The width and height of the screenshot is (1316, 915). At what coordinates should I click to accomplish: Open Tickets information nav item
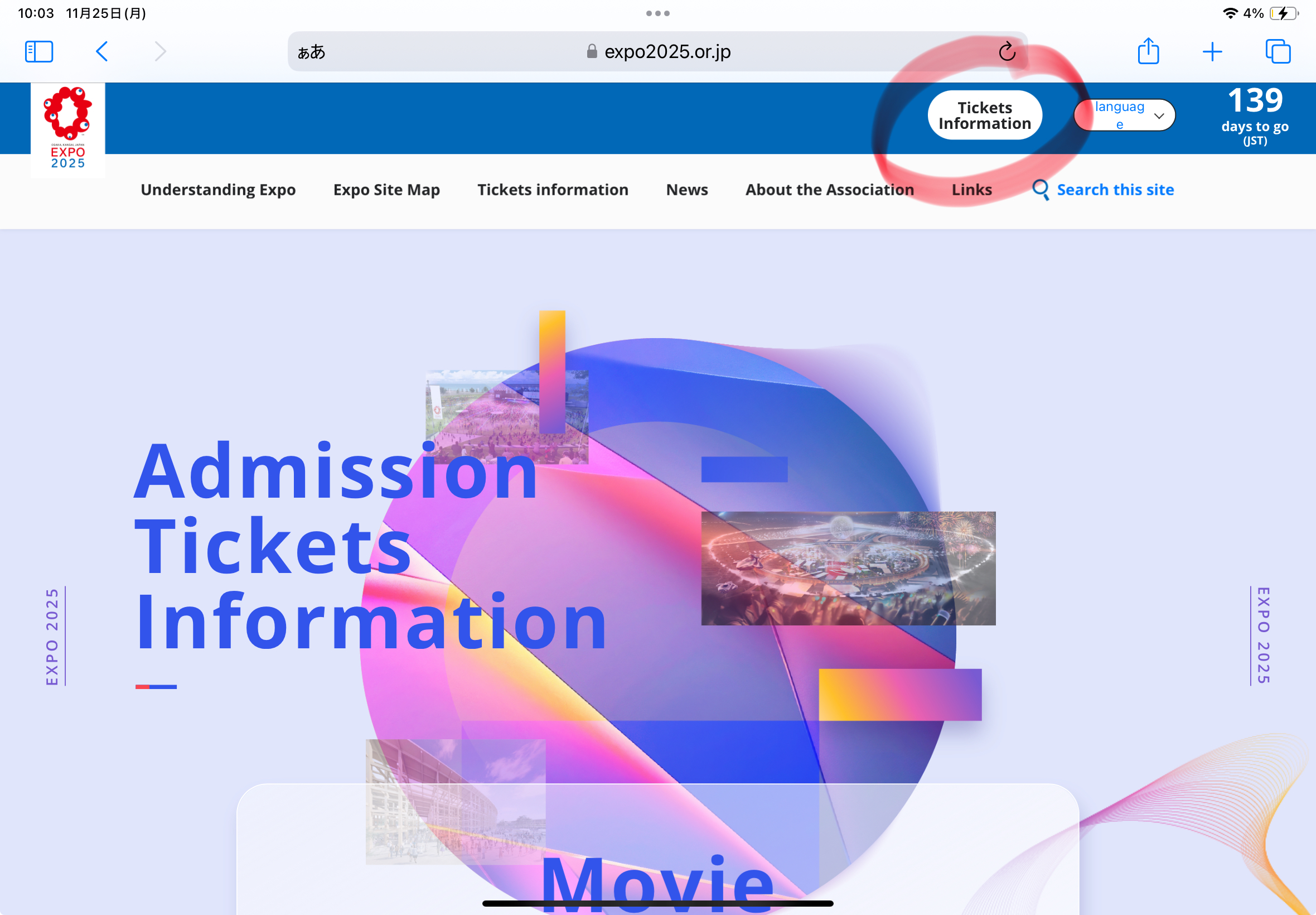(552, 190)
